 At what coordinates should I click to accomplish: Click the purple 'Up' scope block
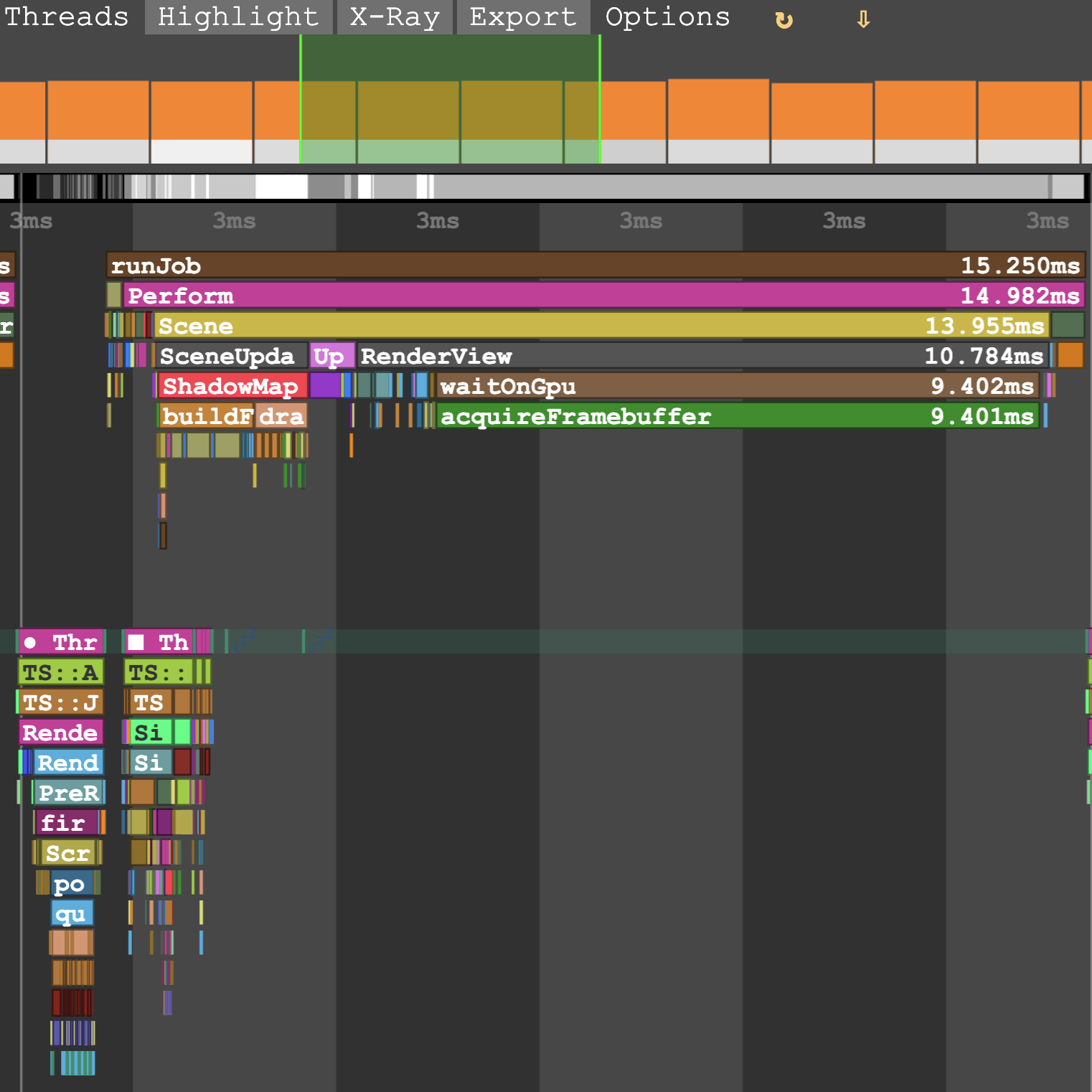tap(331, 356)
